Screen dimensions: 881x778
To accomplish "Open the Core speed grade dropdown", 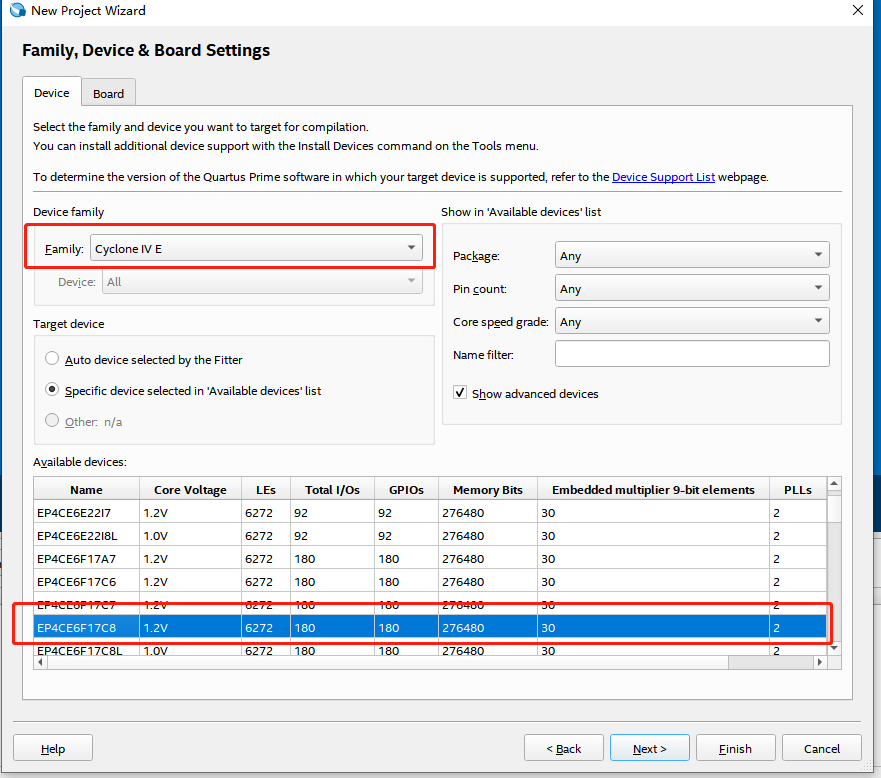I will tap(691, 322).
